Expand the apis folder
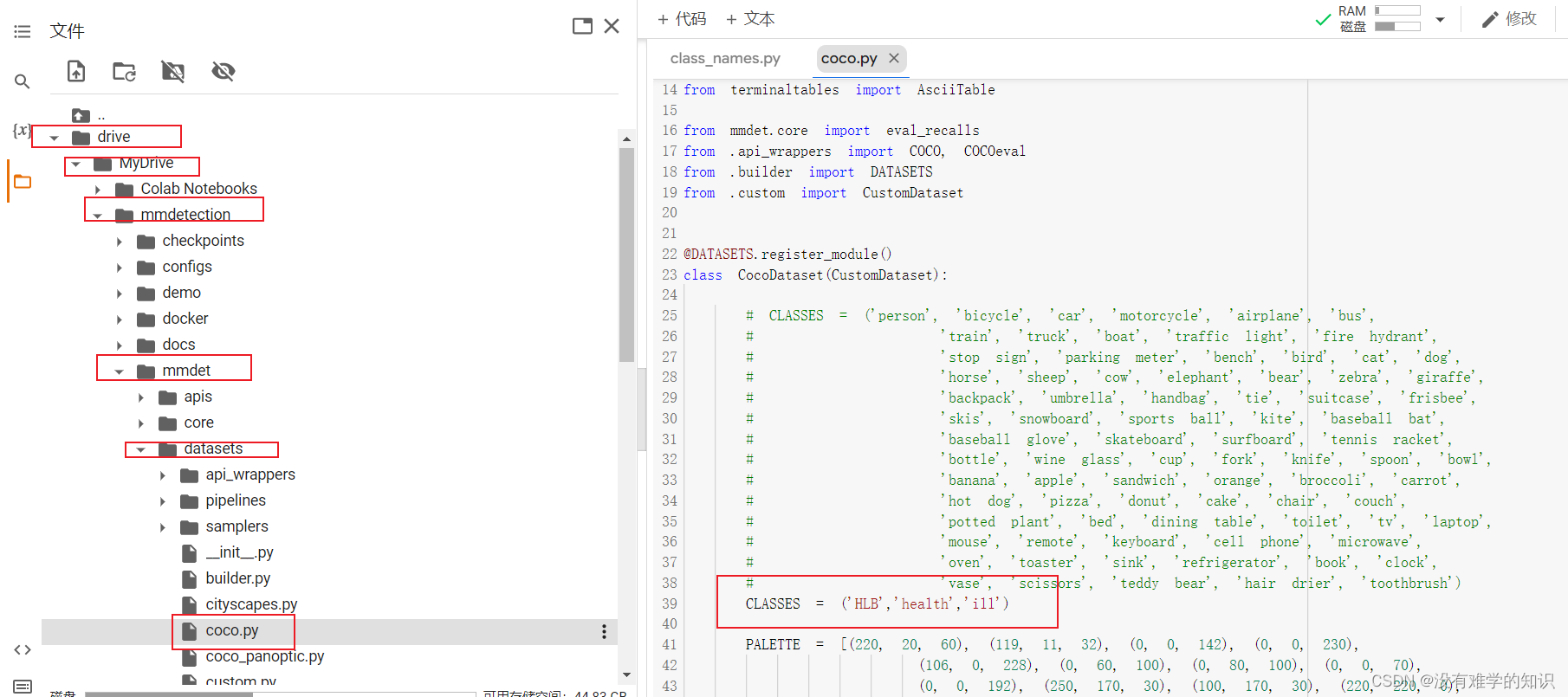 tap(141, 397)
